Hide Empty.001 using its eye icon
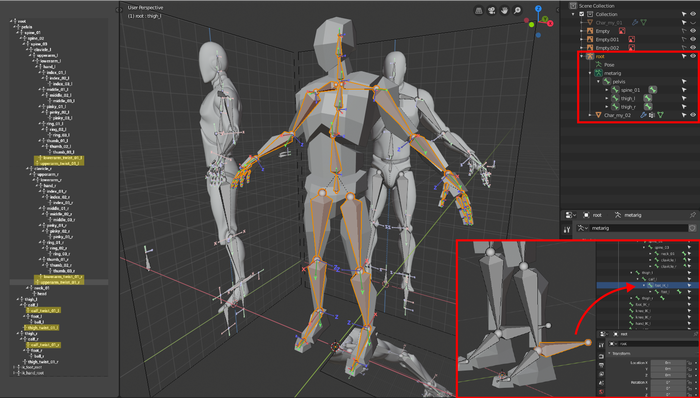This screenshot has width=700, height=398. coord(693,39)
